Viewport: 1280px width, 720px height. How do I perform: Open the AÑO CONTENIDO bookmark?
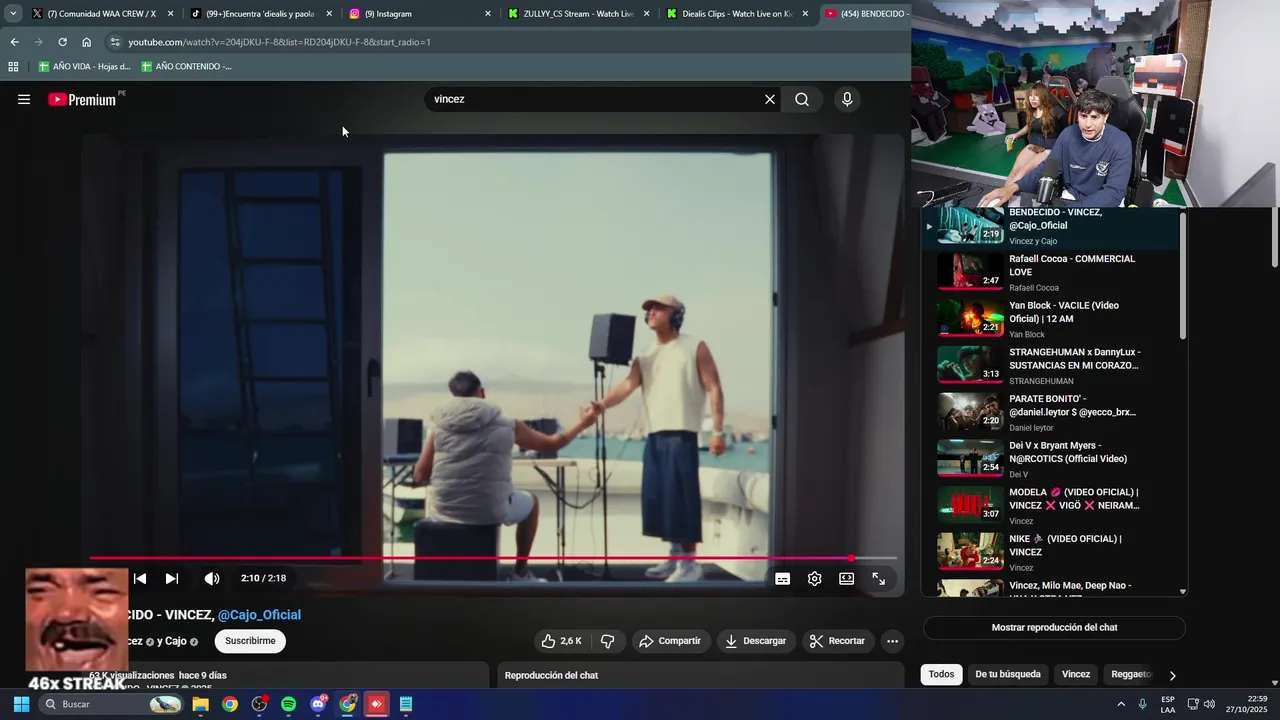(186, 67)
